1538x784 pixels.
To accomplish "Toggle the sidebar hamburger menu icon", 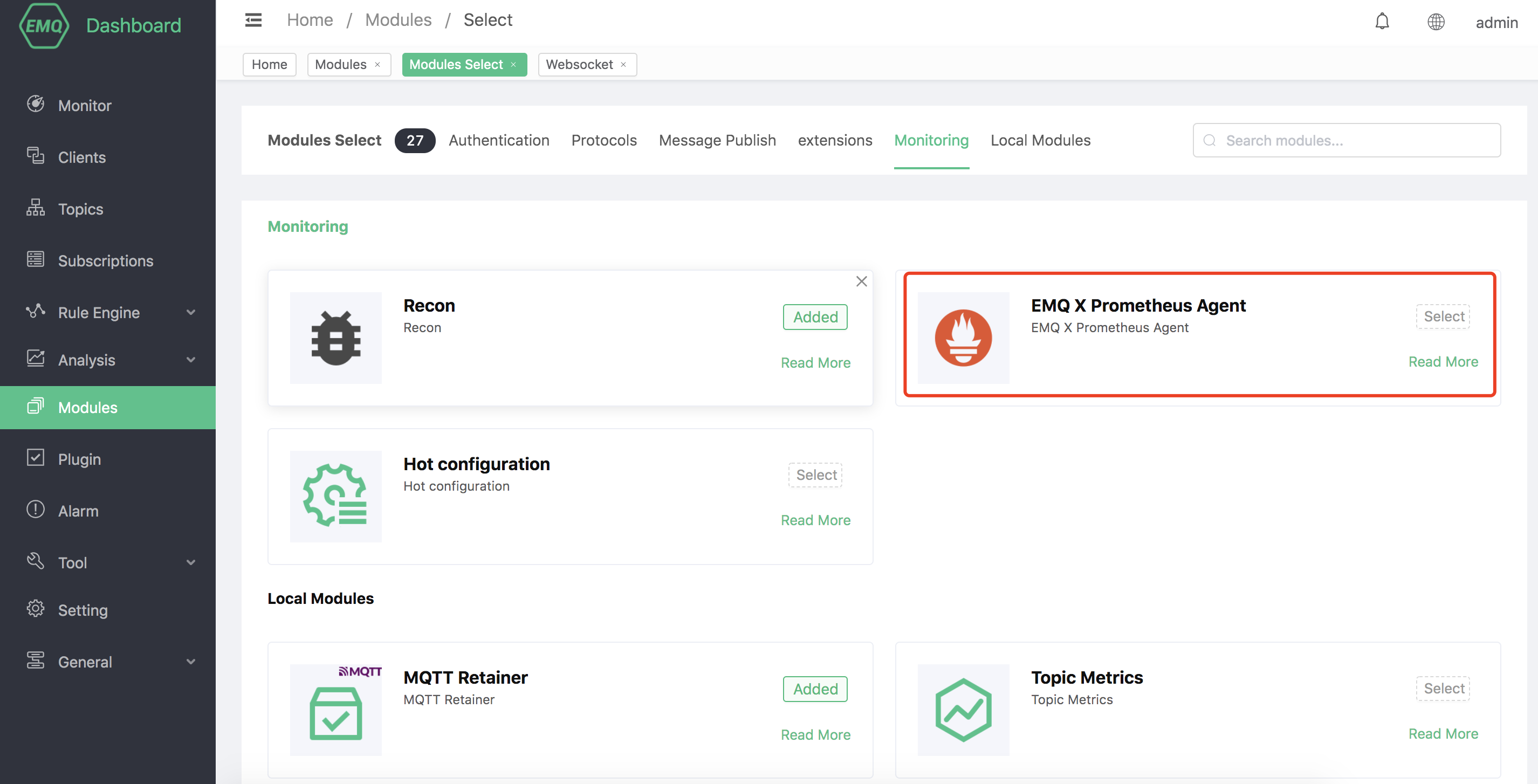I will (253, 20).
